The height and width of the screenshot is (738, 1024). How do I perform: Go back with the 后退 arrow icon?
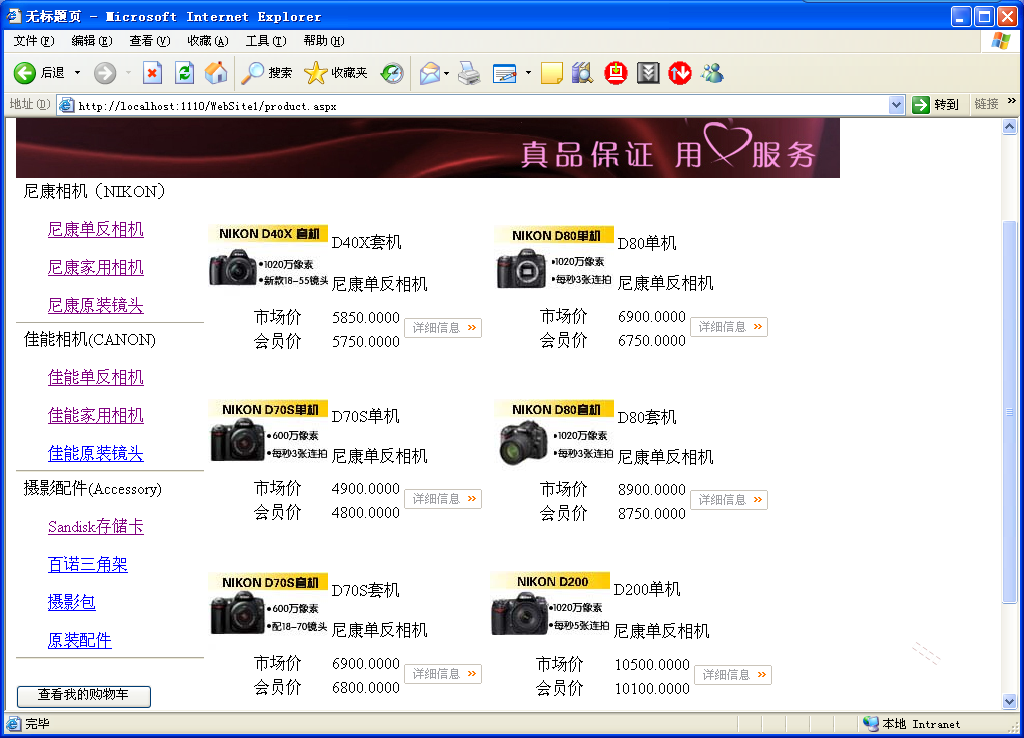[25, 72]
